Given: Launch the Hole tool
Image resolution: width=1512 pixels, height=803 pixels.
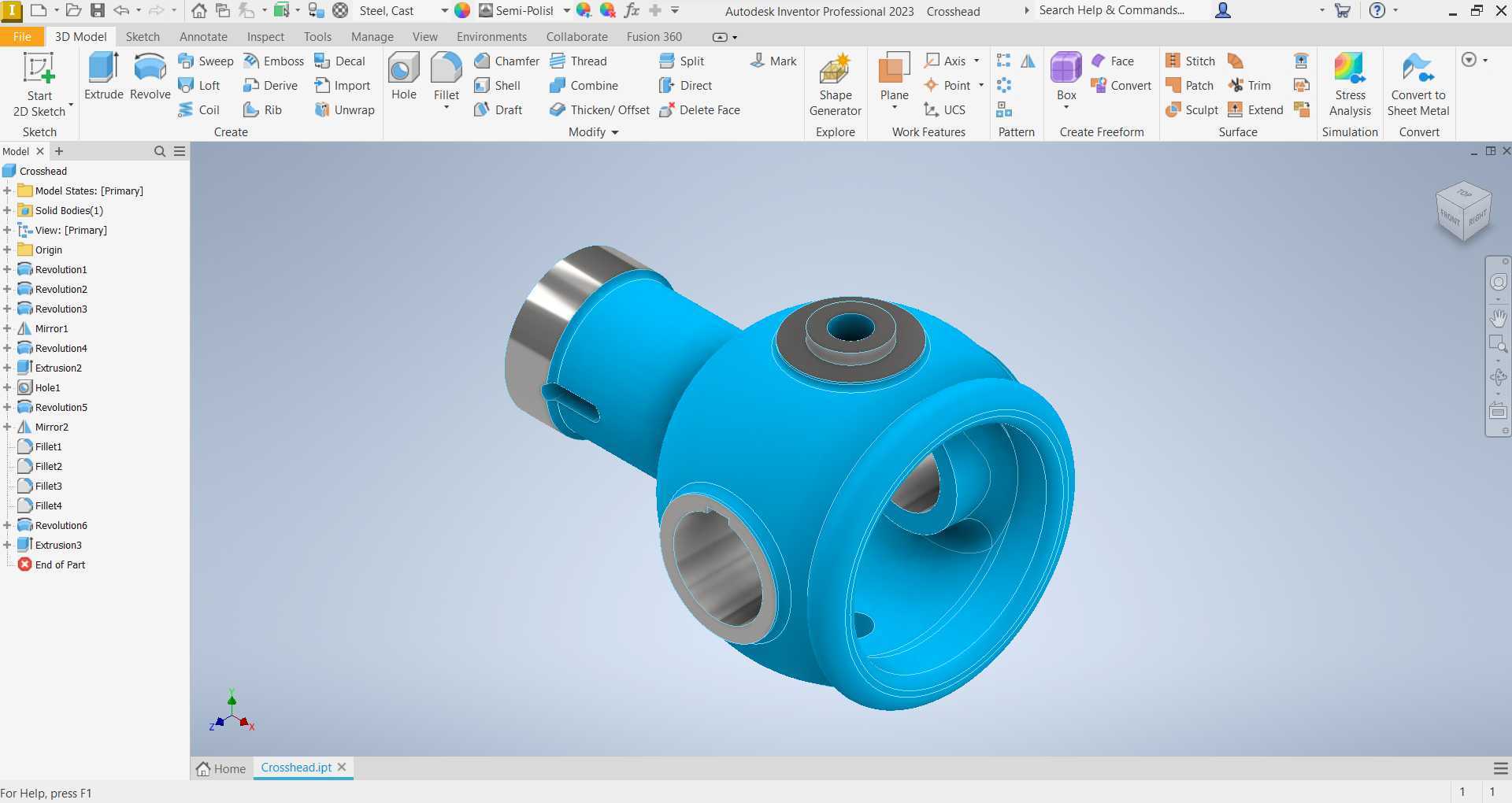Looking at the screenshot, I should click(404, 76).
